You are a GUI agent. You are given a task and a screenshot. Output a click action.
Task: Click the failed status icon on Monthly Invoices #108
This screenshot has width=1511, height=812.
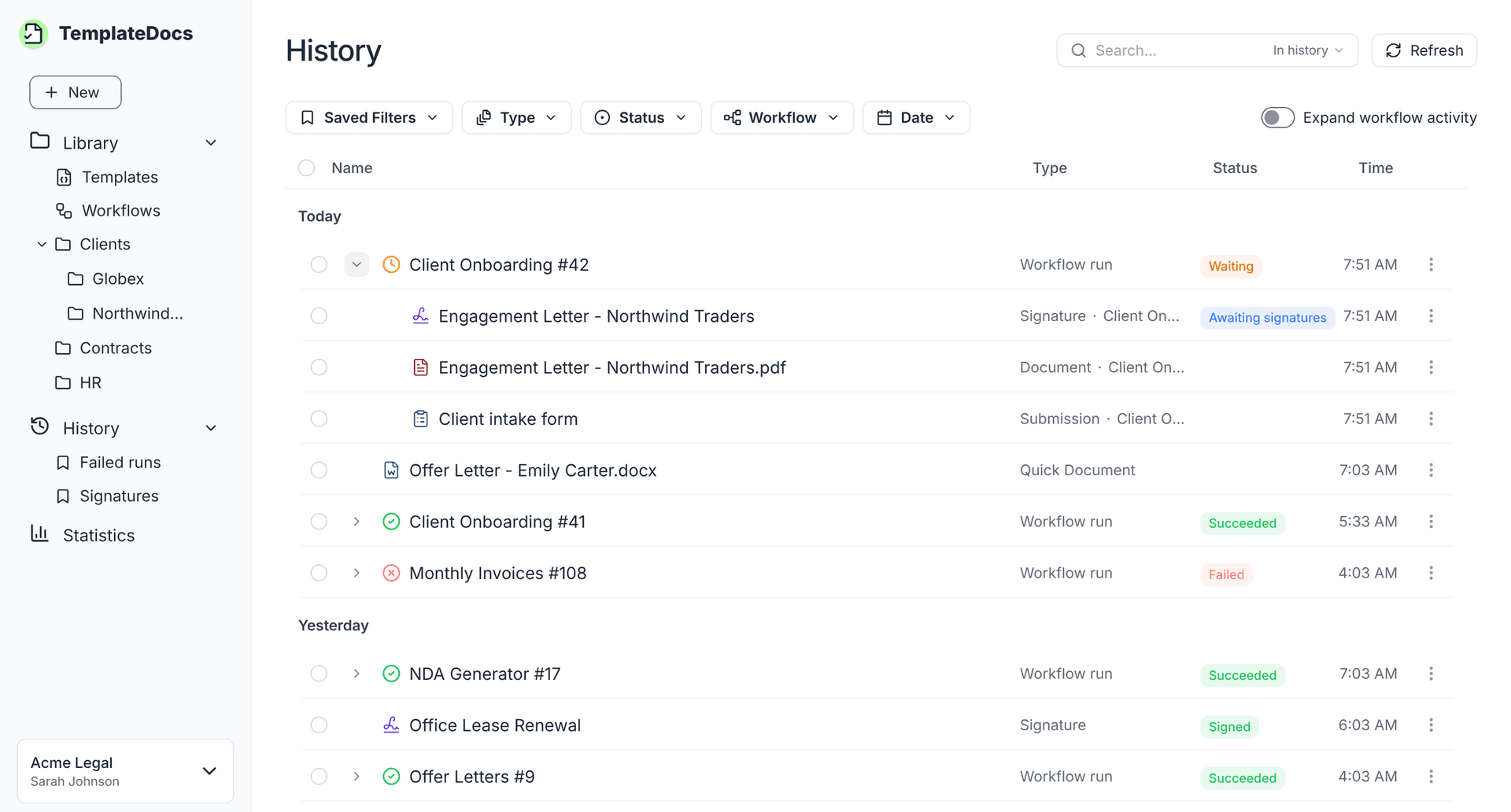(x=391, y=573)
